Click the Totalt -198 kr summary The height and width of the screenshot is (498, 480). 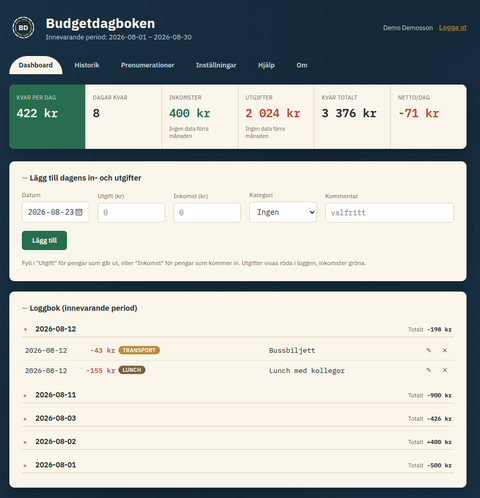430,329
